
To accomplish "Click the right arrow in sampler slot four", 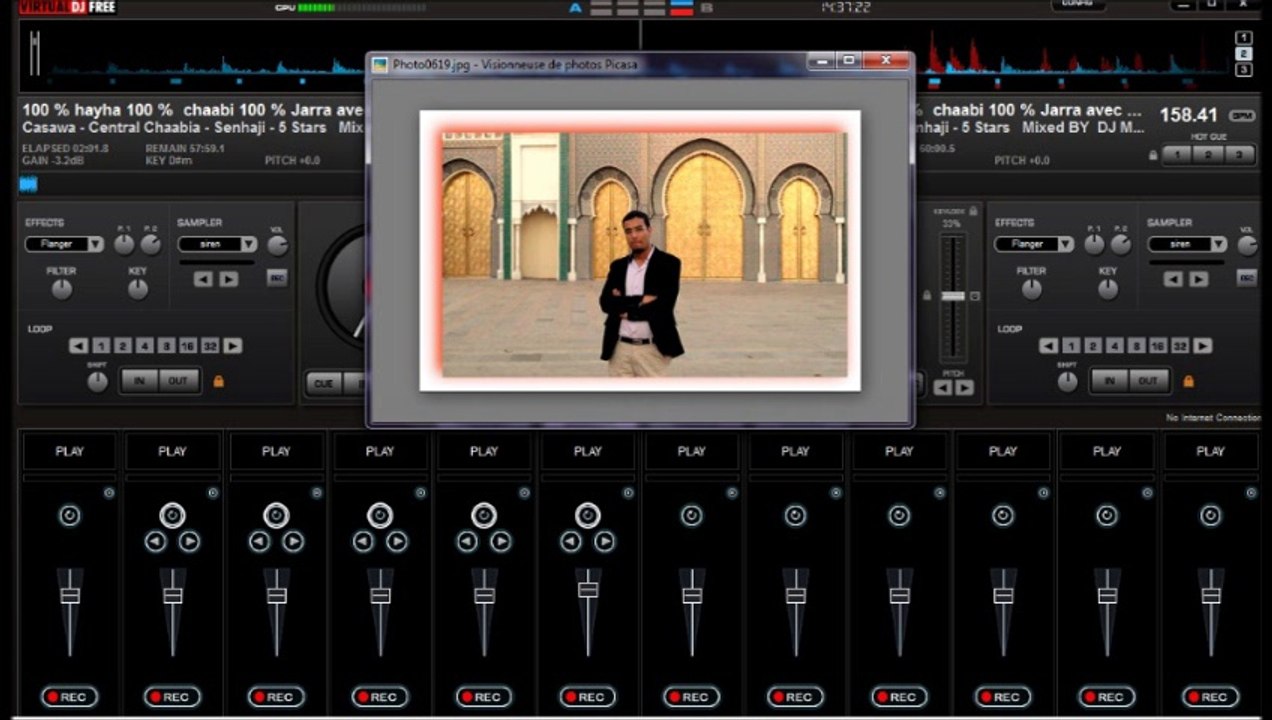I will point(397,542).
